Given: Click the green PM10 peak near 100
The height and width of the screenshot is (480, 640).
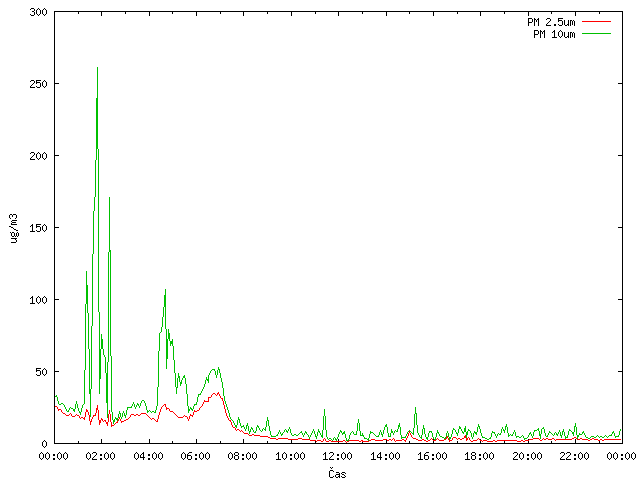Looking at the screenshot, I should [165, 290].
